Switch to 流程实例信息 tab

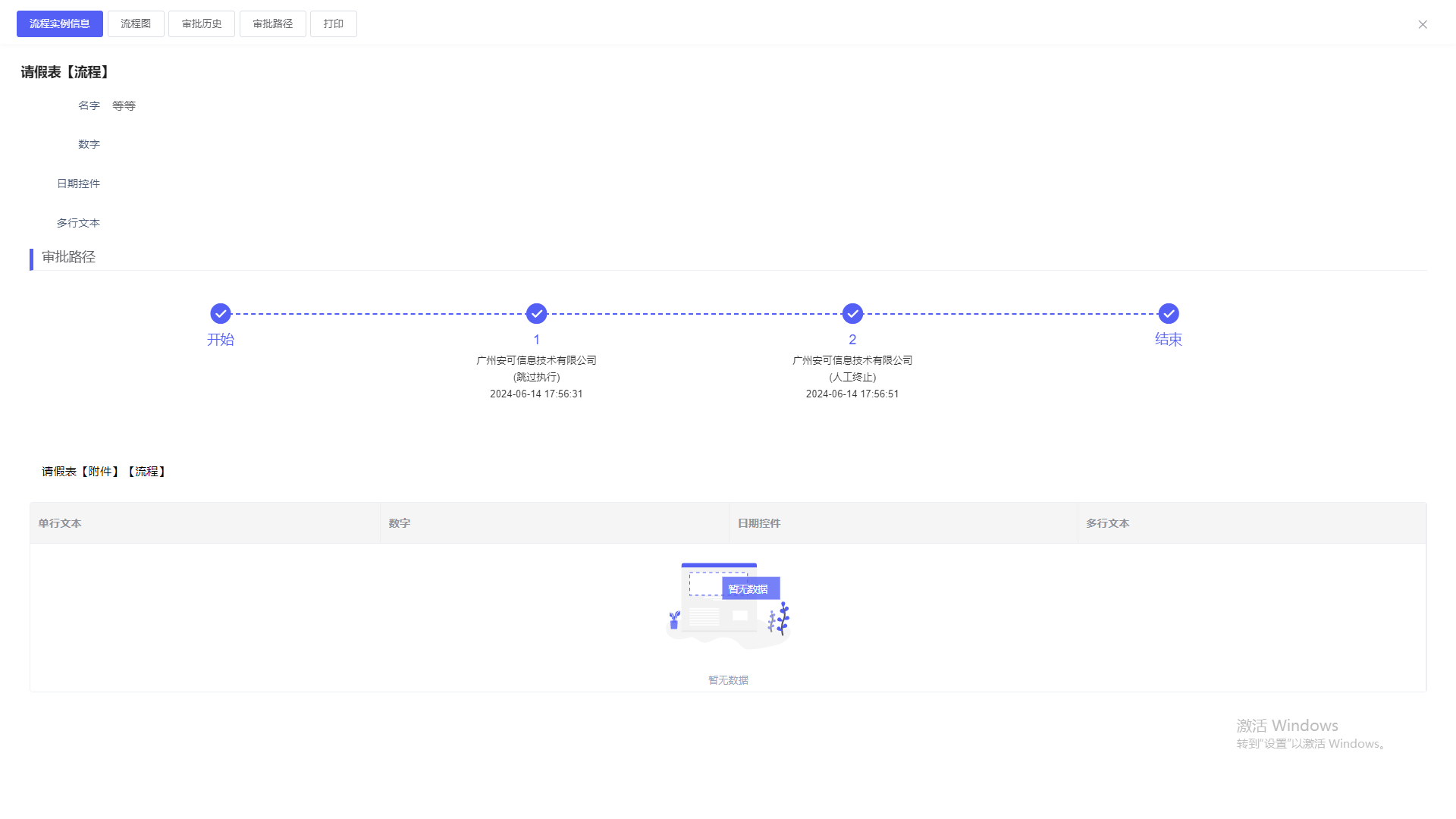pyautogui.click(x=60, y=24)
